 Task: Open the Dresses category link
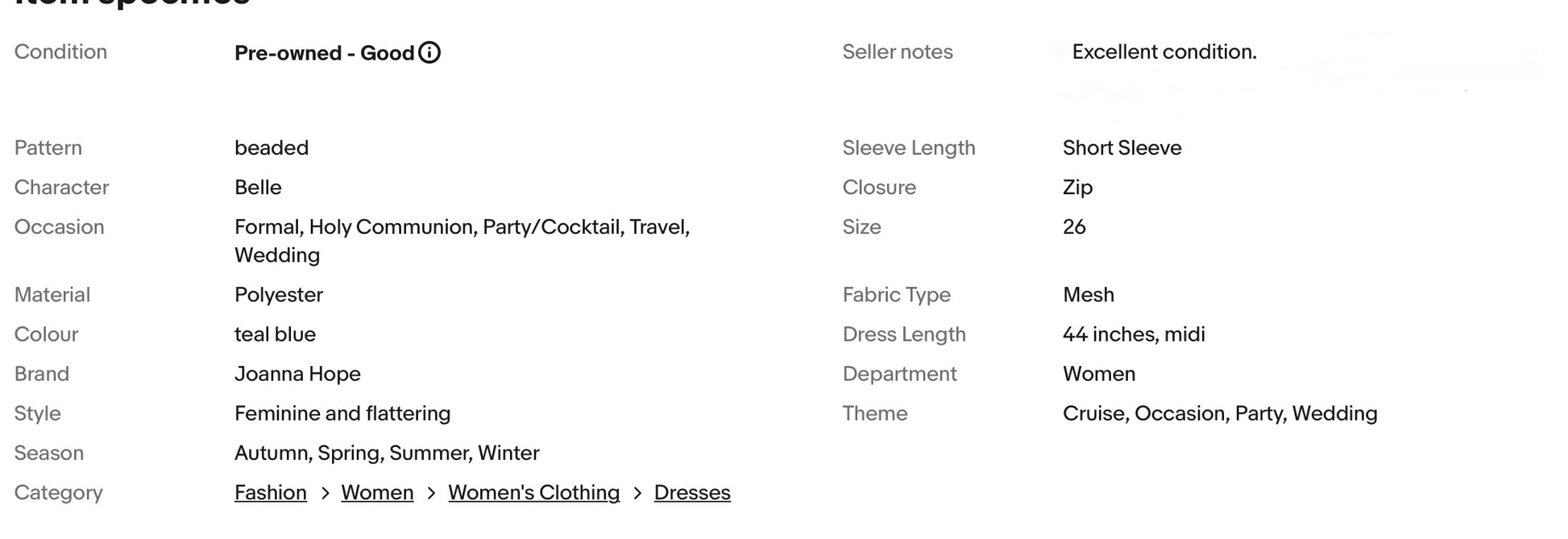click(x=692, y=493)
